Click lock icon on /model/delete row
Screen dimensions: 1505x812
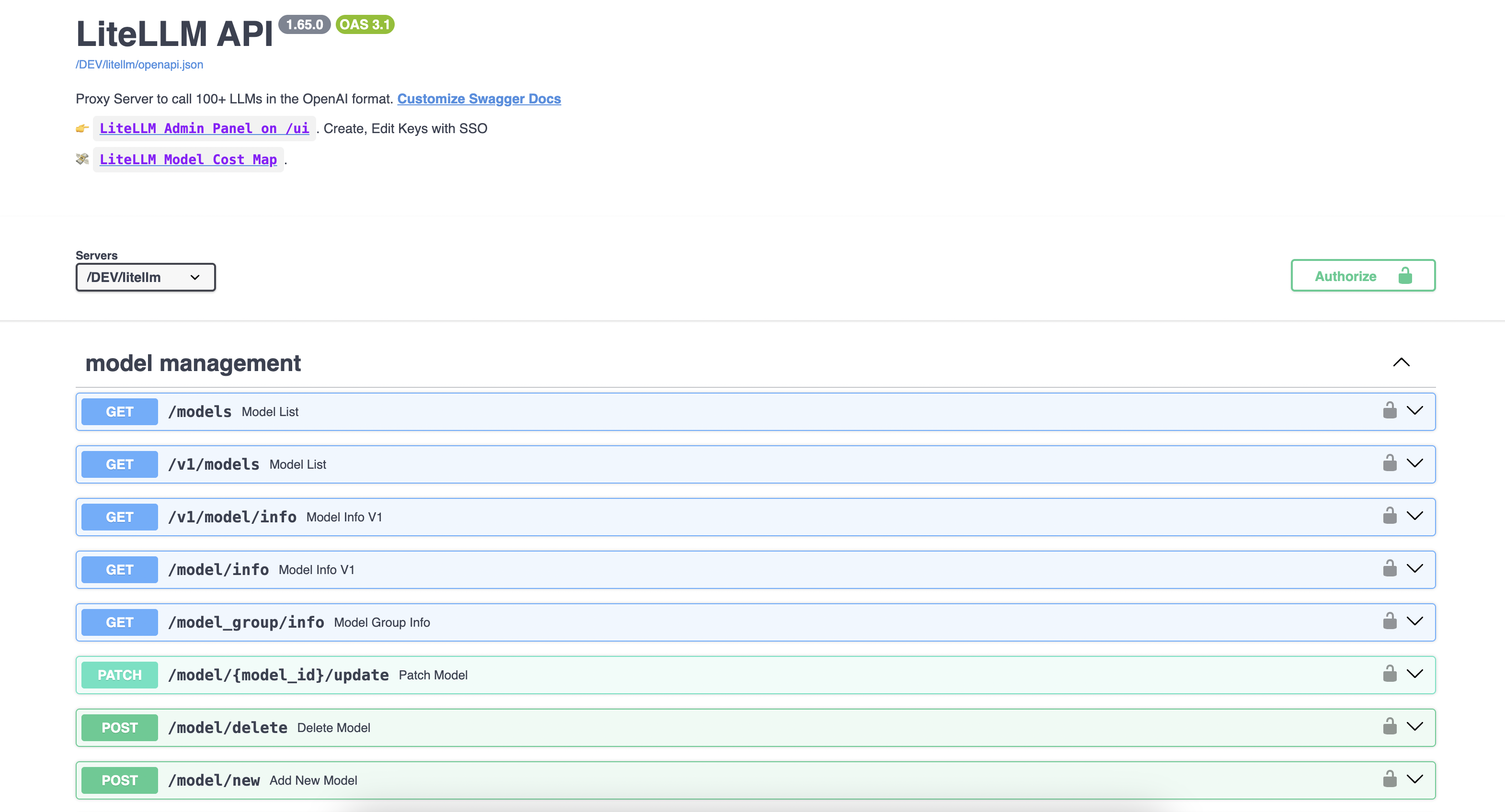coord(1389,726)
